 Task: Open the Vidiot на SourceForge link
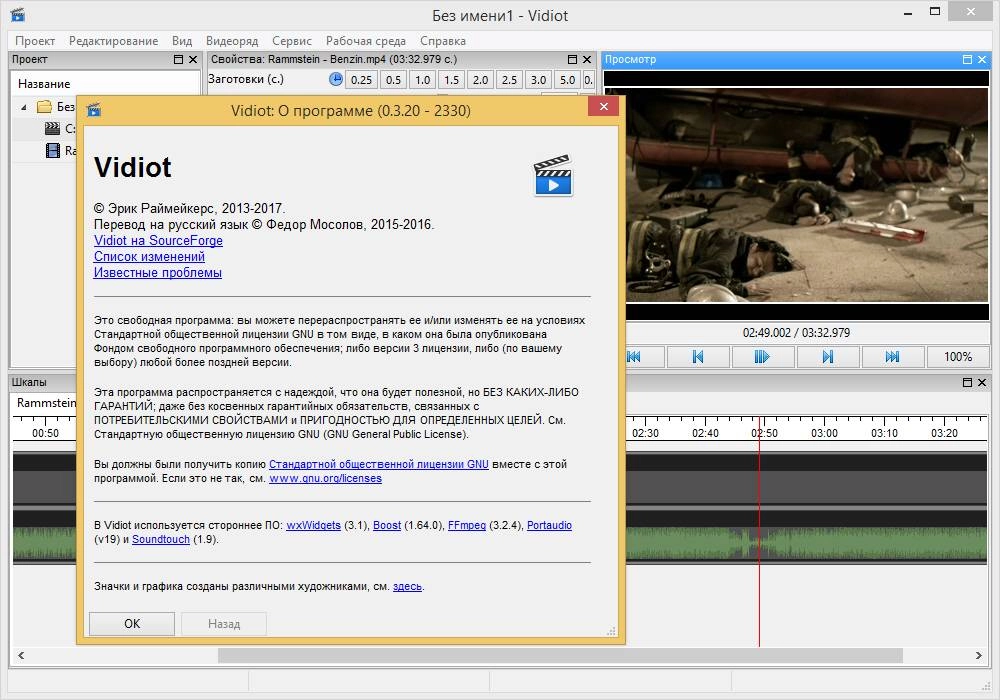tap(158, 240)
